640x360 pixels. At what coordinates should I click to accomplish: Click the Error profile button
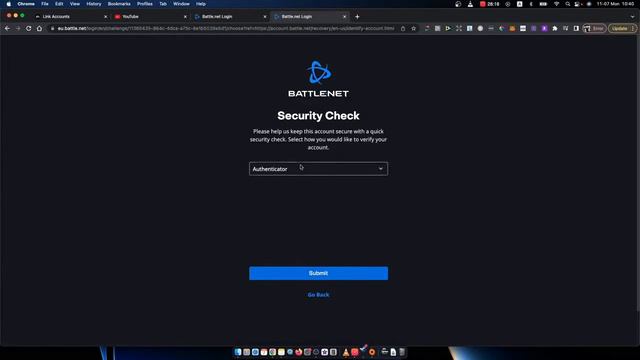(x=595, y=29)
